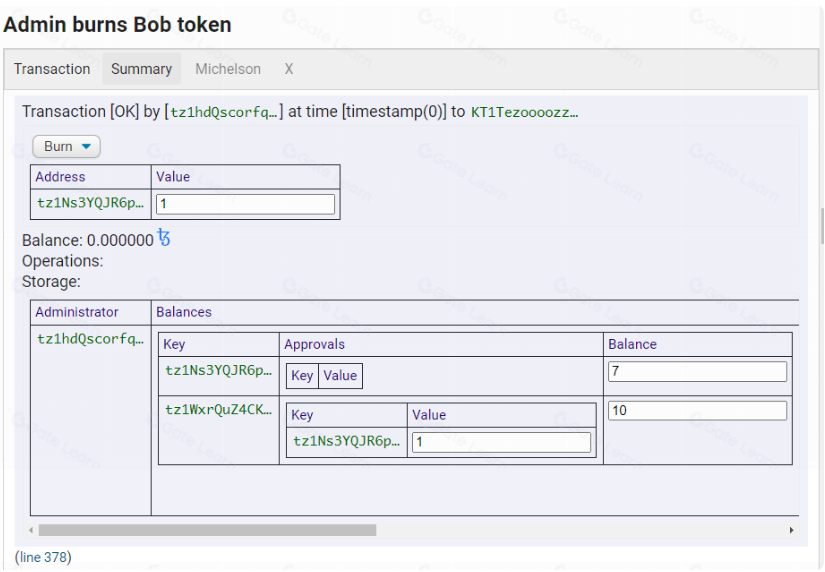825x572 pixels.
Task: Click the tez currency symbol icon
Action: [164, 238]
